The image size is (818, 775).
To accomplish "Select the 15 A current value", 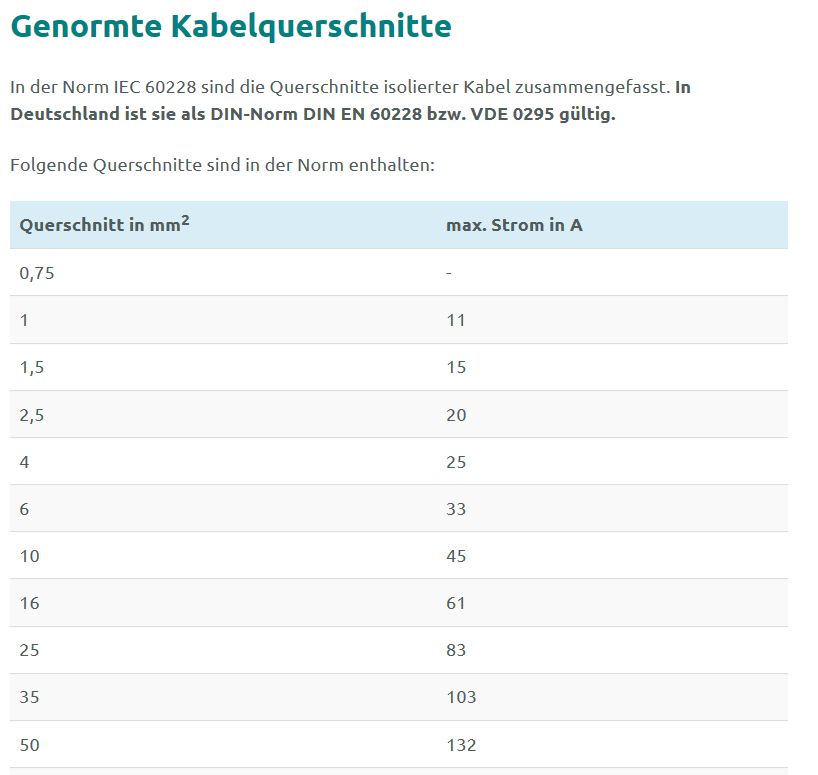I will click(456, 367).
